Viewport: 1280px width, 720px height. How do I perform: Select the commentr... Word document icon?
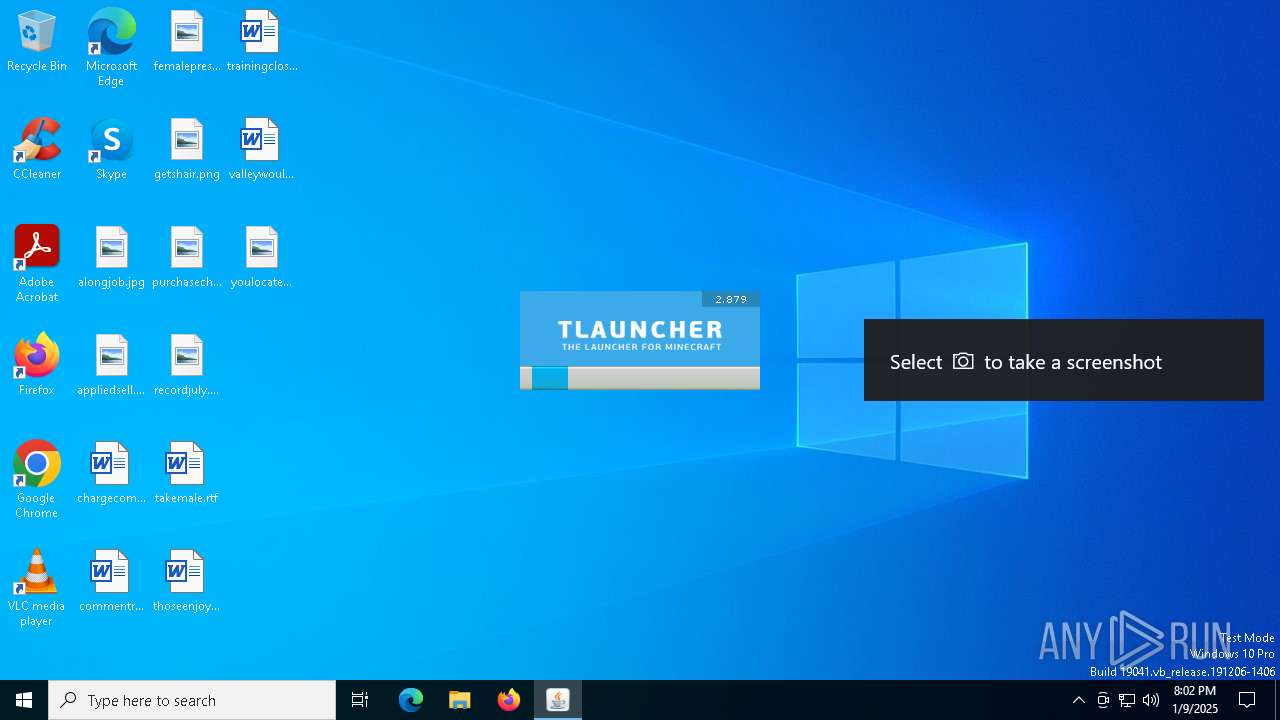(x=111, y=582)
